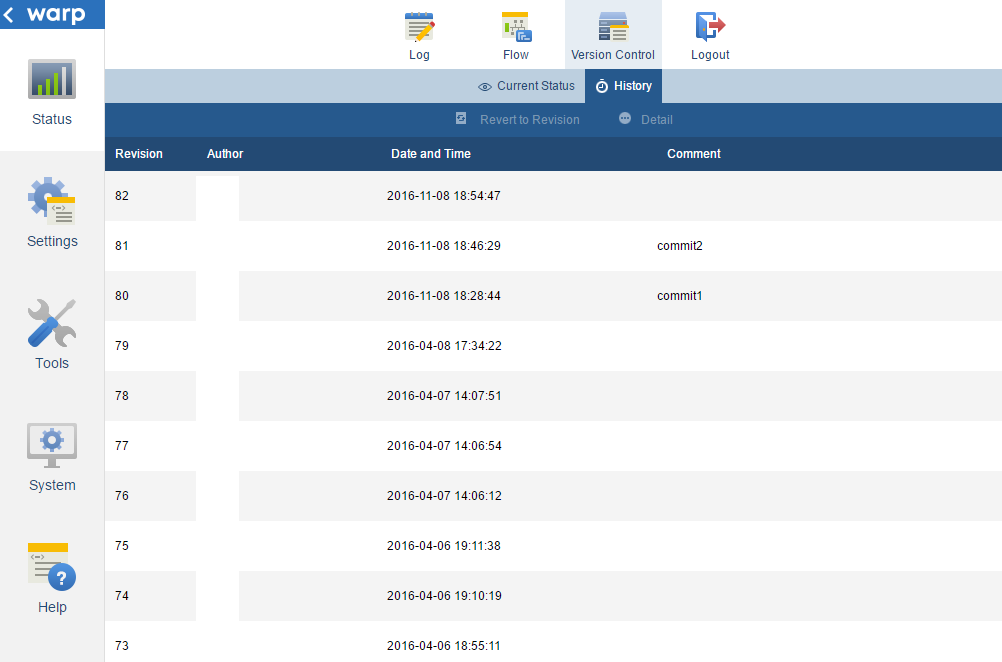Click the row for revision 80
Screen dimensions: 1002x662
pyautogui.click(x=500, y=295)
